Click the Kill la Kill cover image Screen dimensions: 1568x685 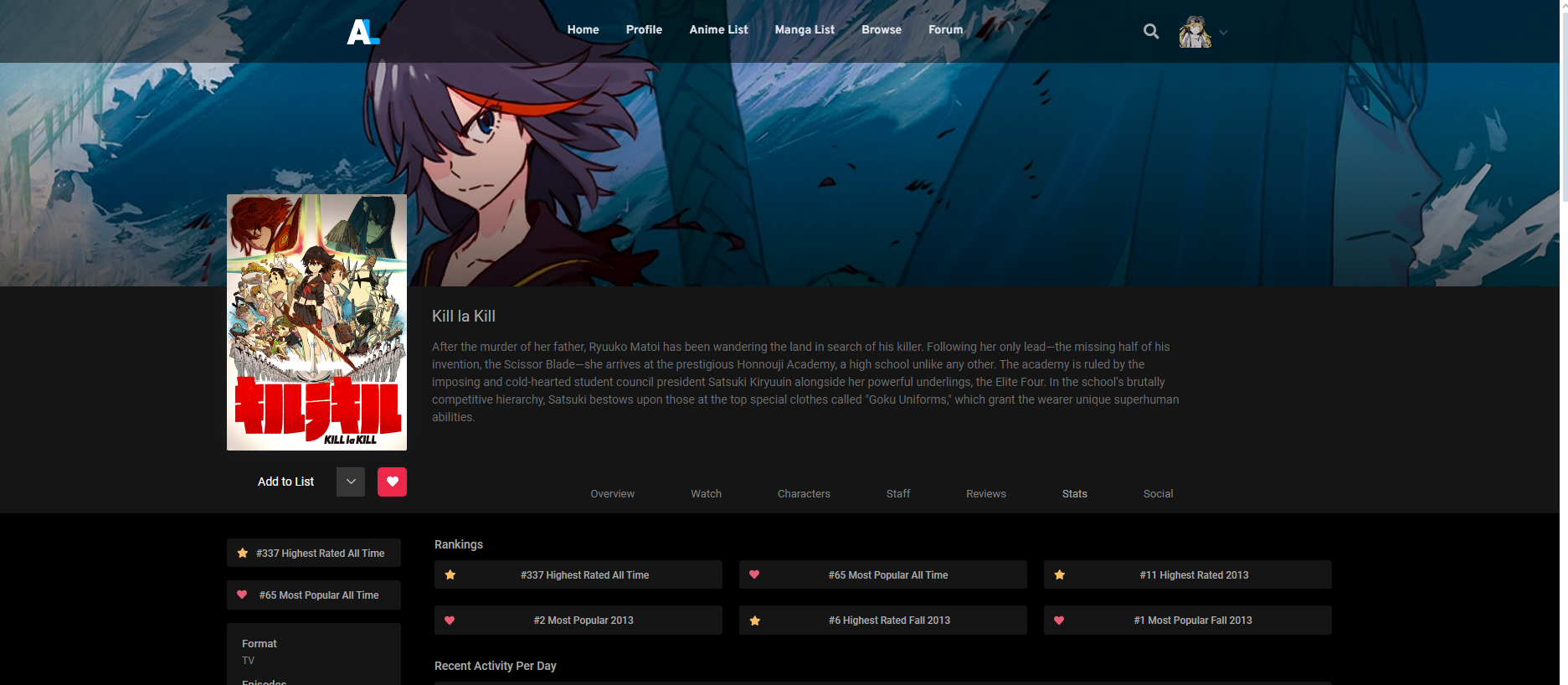coord(316,322)
